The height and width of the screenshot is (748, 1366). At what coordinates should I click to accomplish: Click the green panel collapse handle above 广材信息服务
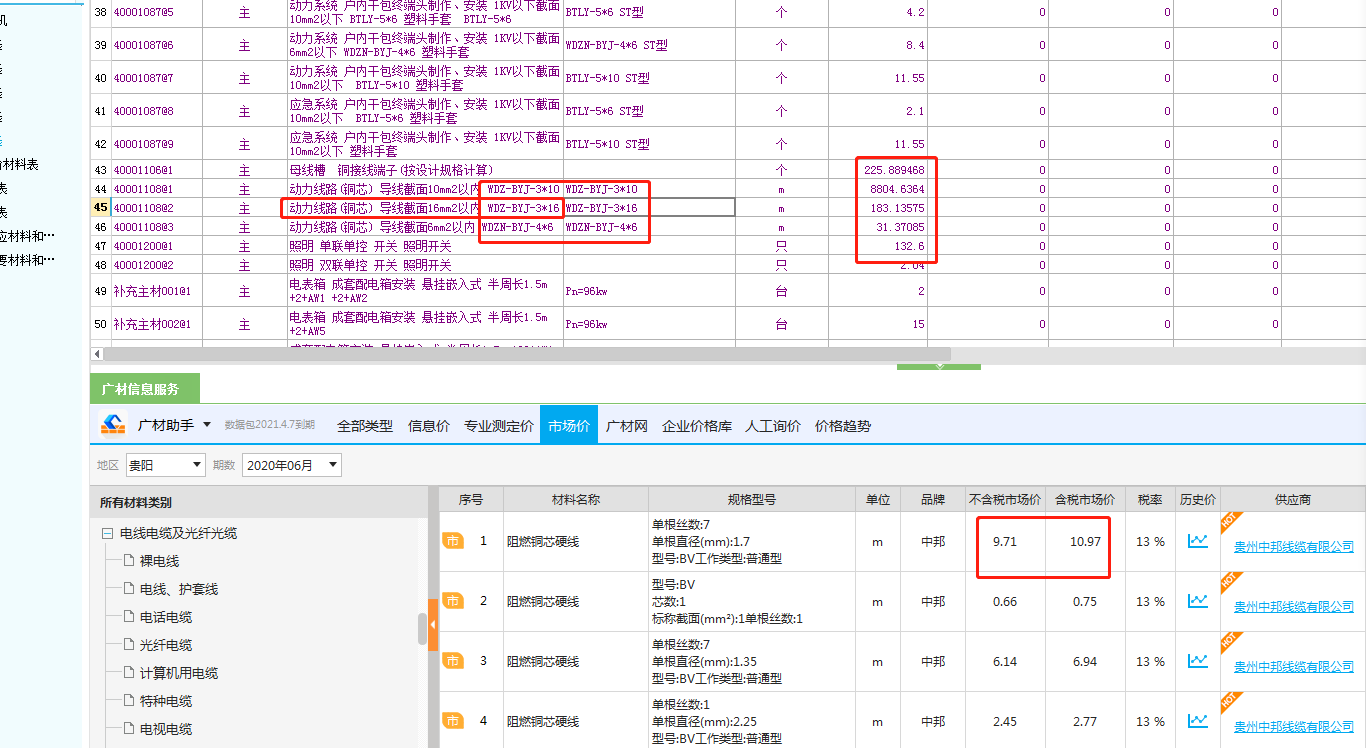[x=939, y=366]
